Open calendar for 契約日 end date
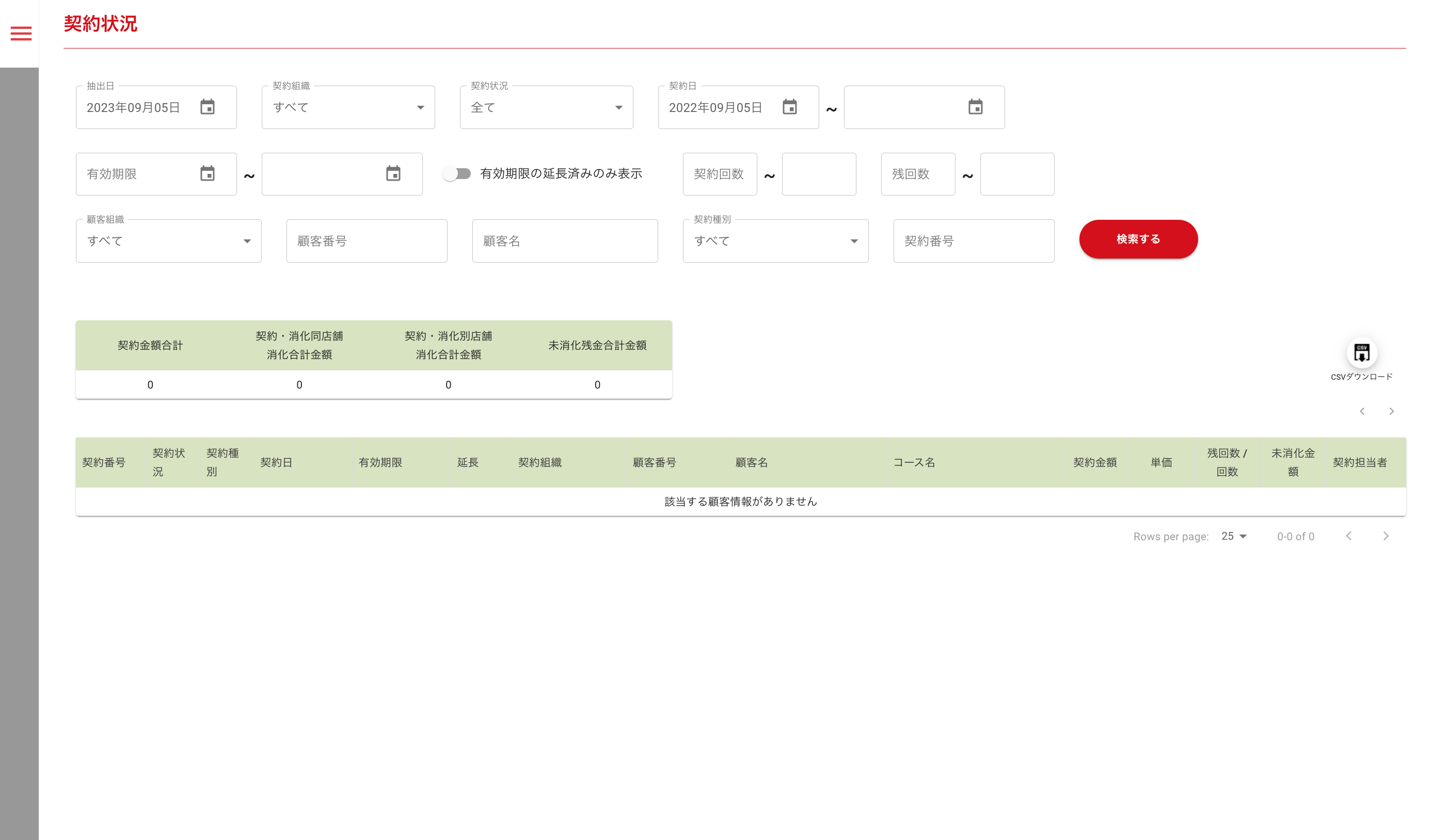The image size is (1433, 840). (975, 107)
